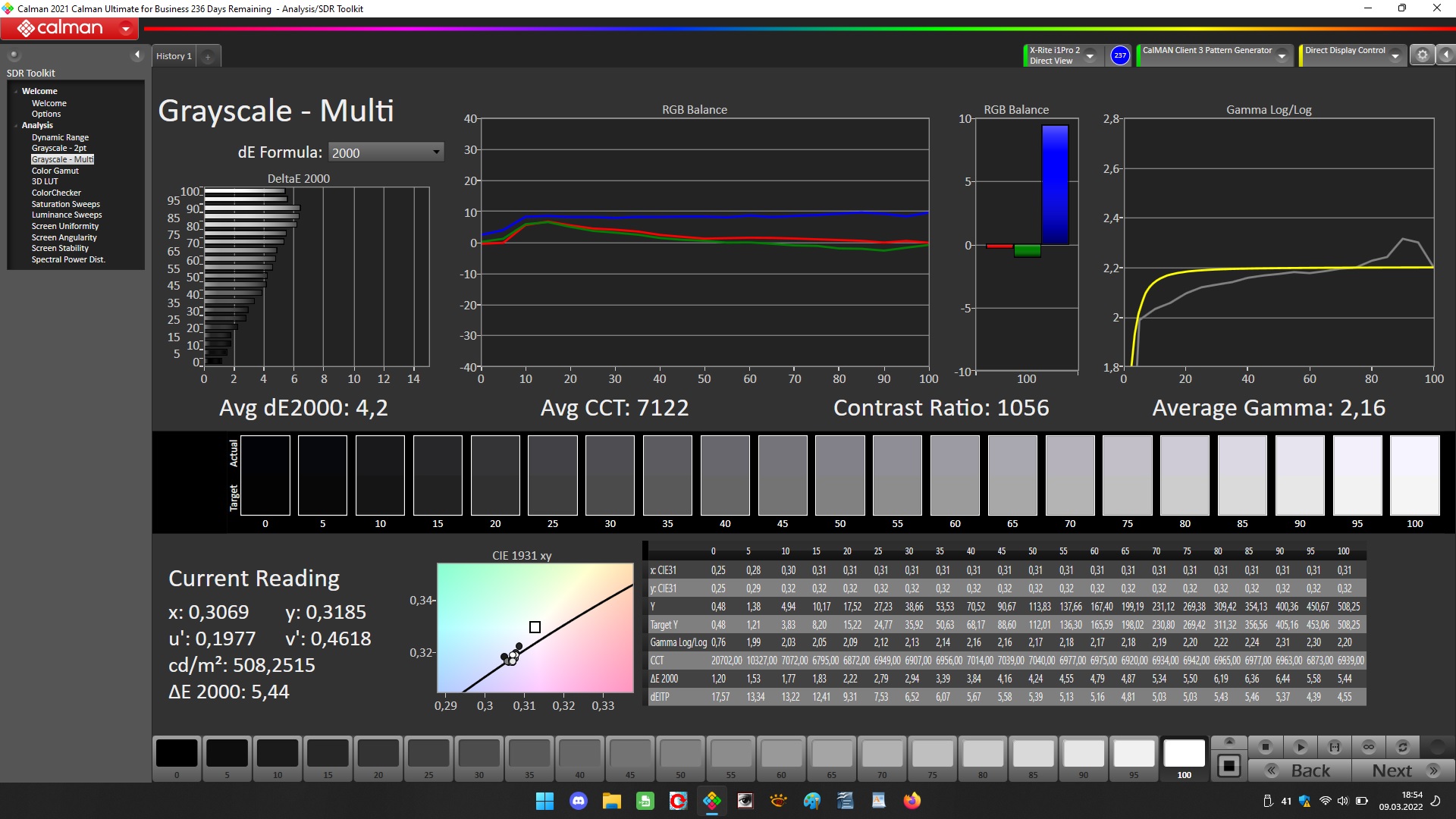The image size is (1456, 819).
Task: Switch to the History 1 tab
Action: point(174,56)
